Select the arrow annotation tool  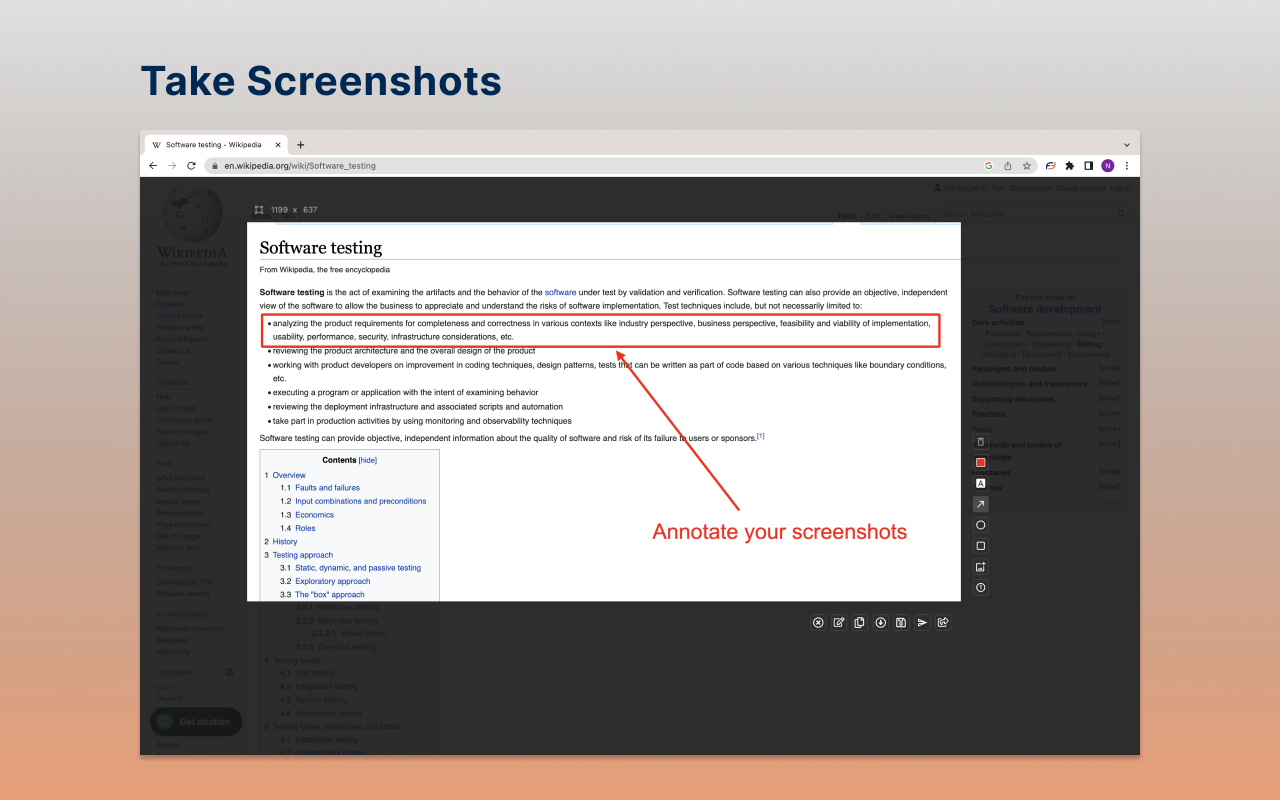click(980, 504)
